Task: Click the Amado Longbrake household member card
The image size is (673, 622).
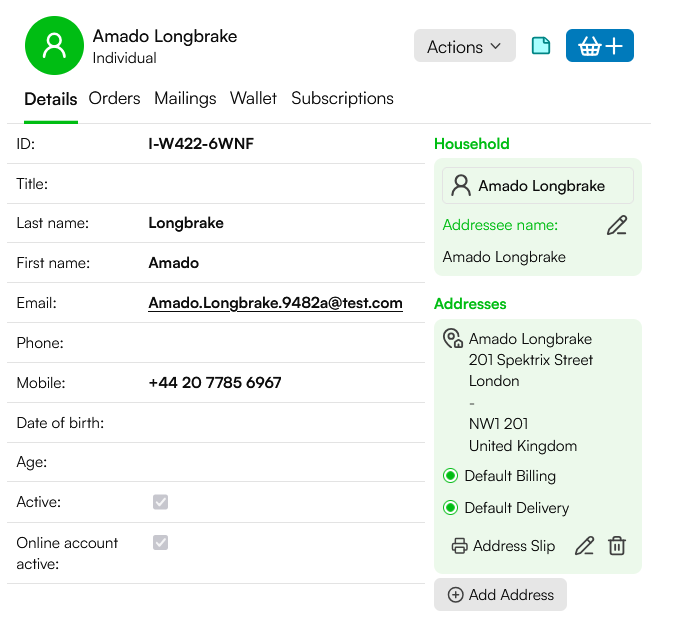Action: click(x=538, y=186)
